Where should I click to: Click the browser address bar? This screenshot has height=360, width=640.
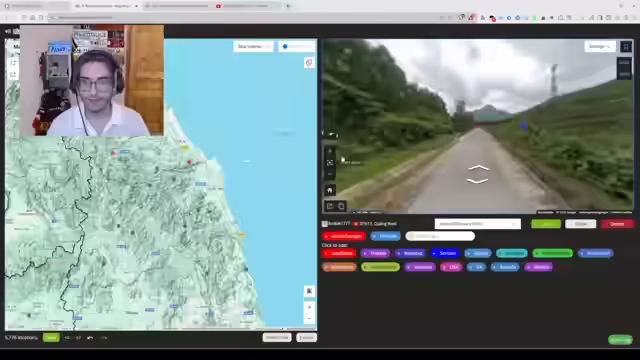pos(245,18)
